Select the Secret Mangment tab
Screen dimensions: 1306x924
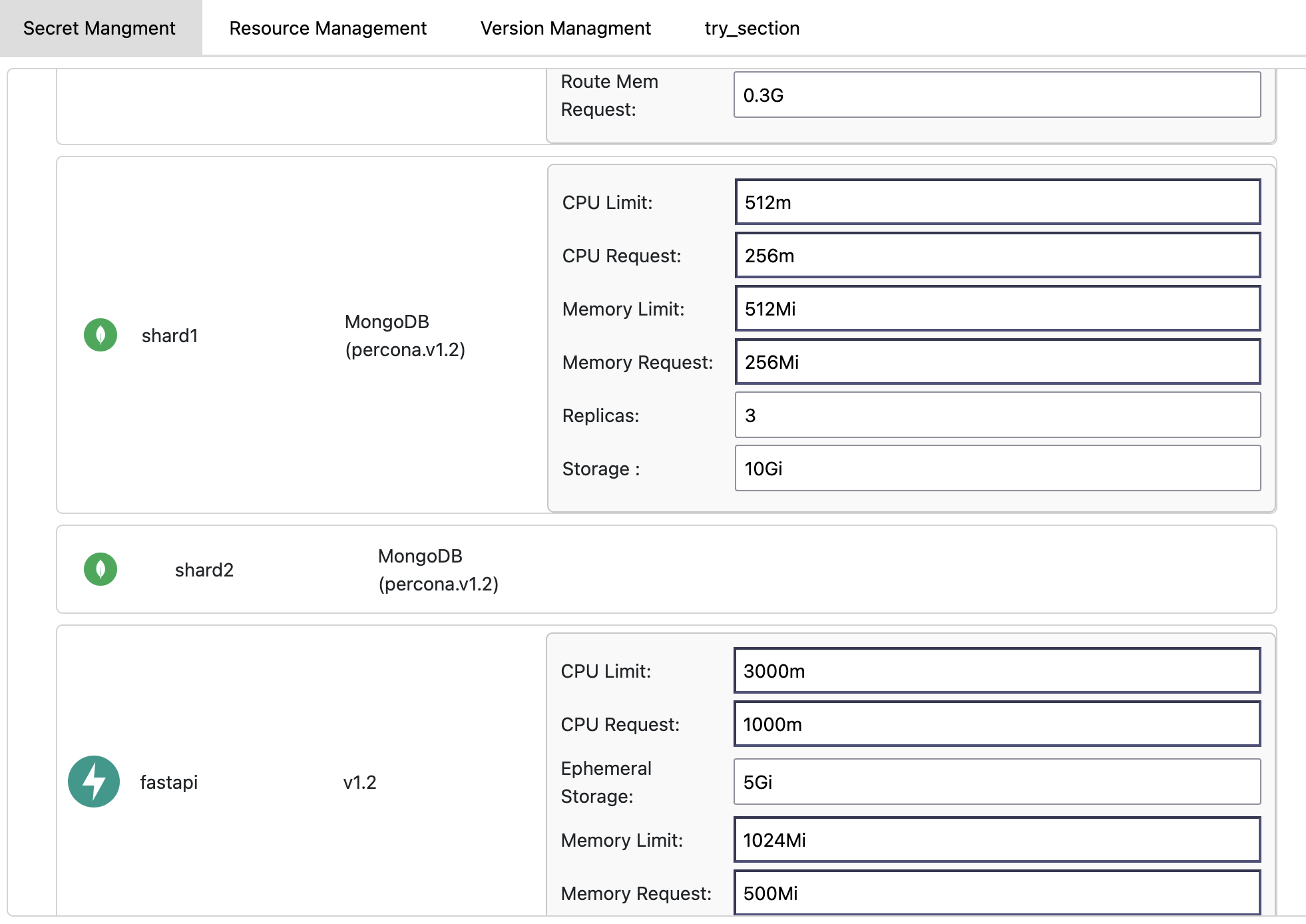pos(99,28)
